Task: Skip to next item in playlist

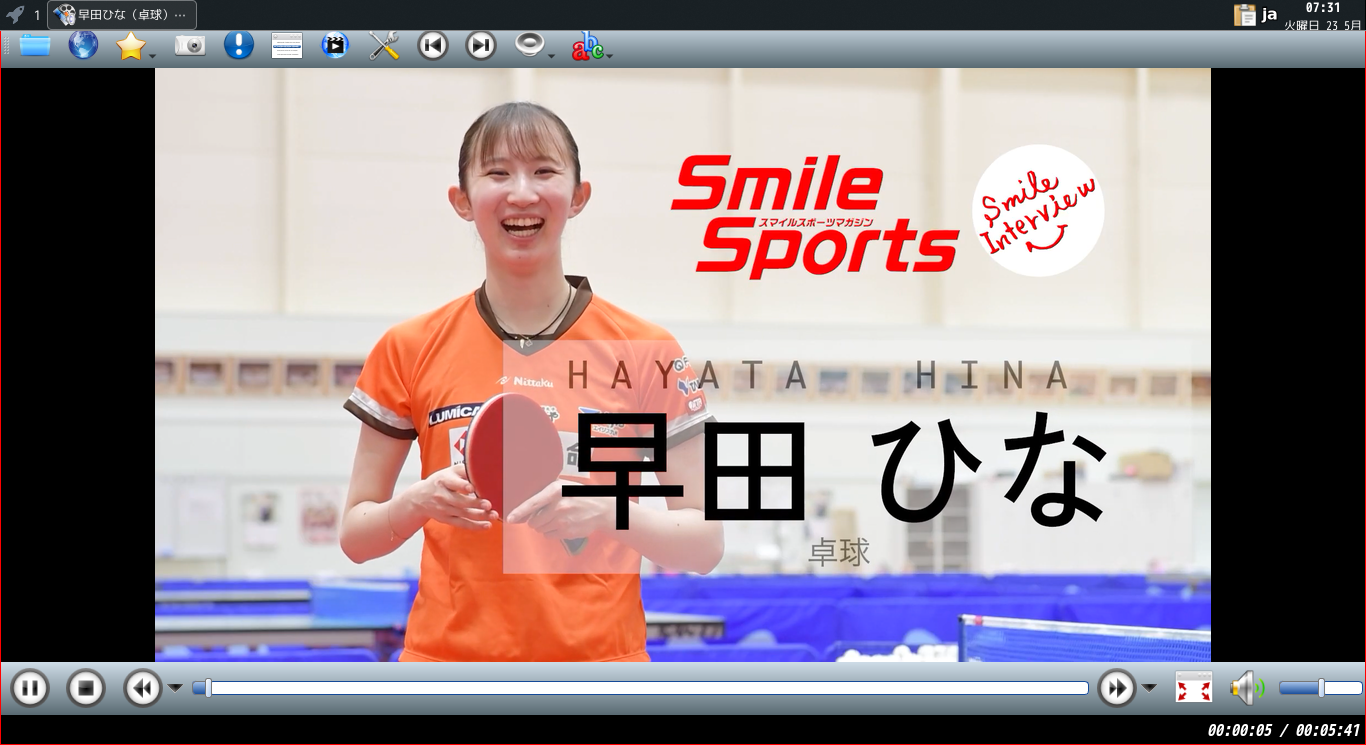Action: tap(481, 46)
